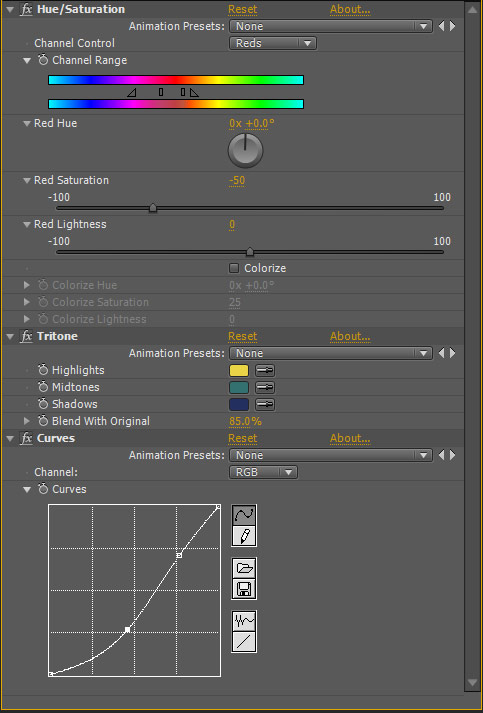Open the Midtones color swatch
This screenshot has height=713, width=483.
(239, 387)
